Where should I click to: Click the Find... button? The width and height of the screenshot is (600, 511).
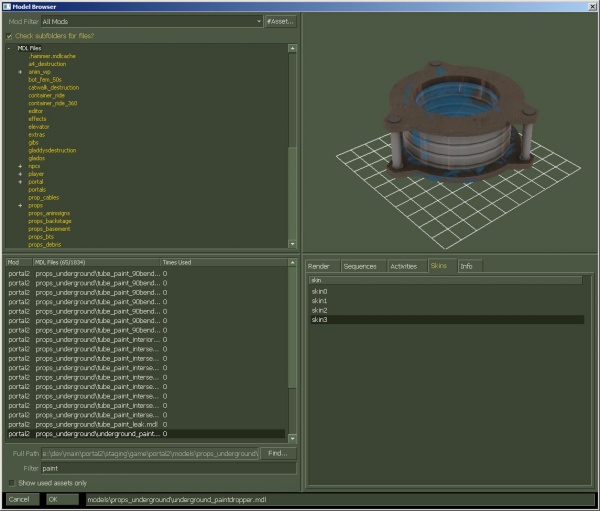(x=278, y=454)
